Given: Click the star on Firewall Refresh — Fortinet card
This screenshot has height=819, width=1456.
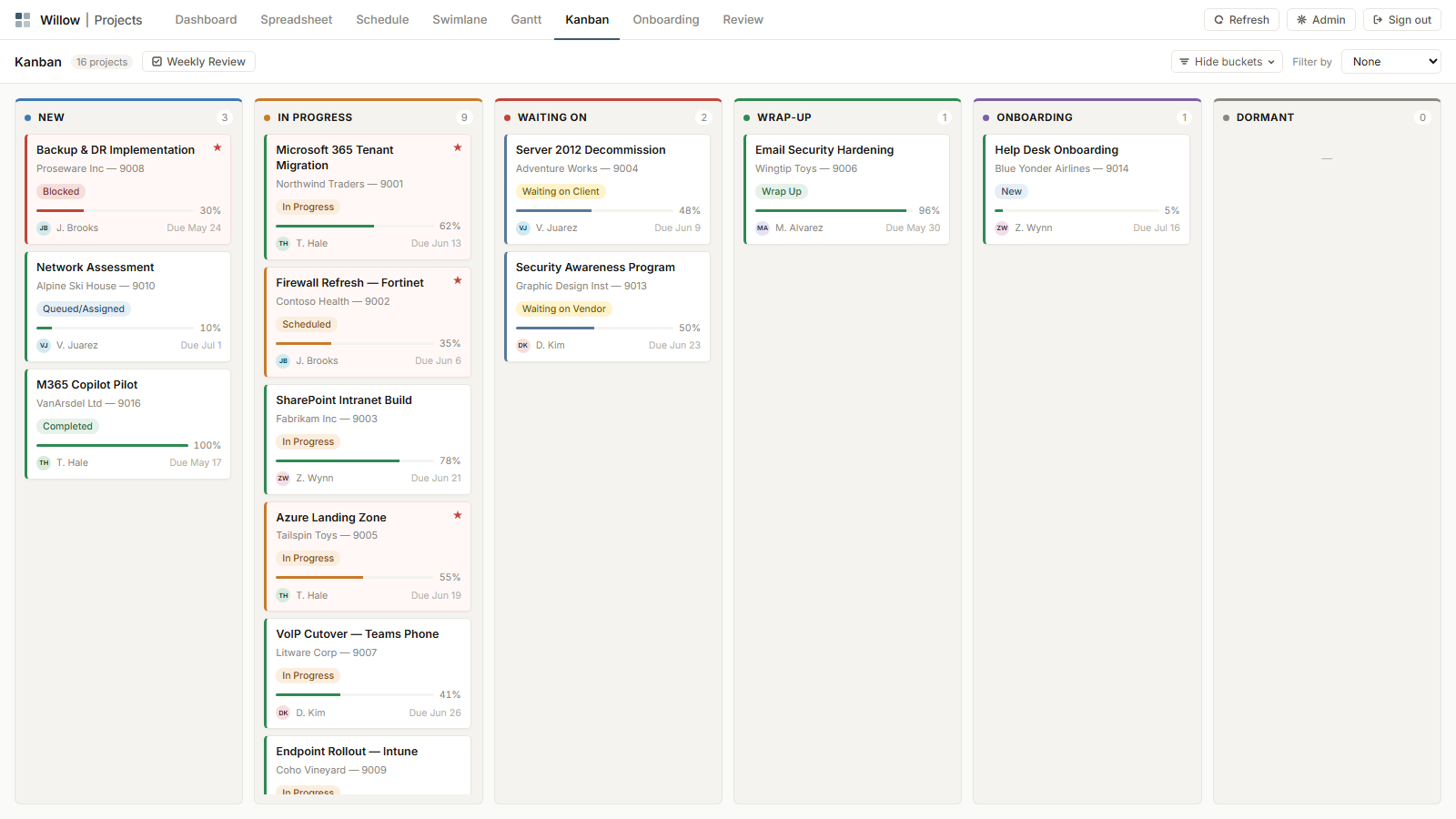Looking at the screenshot, I should (x=458, y=280).
